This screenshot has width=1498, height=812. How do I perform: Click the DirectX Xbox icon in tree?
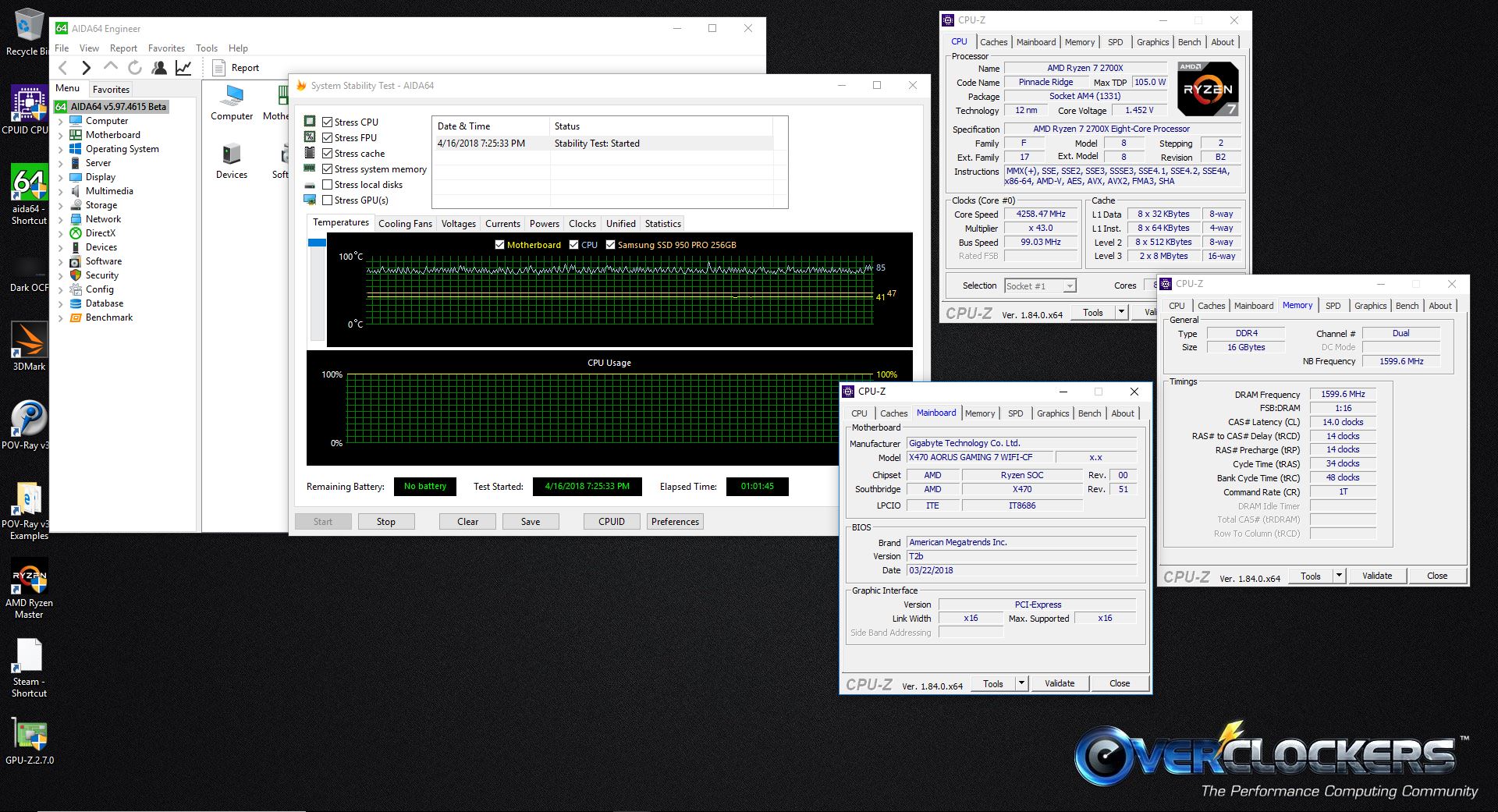(76, 233)
